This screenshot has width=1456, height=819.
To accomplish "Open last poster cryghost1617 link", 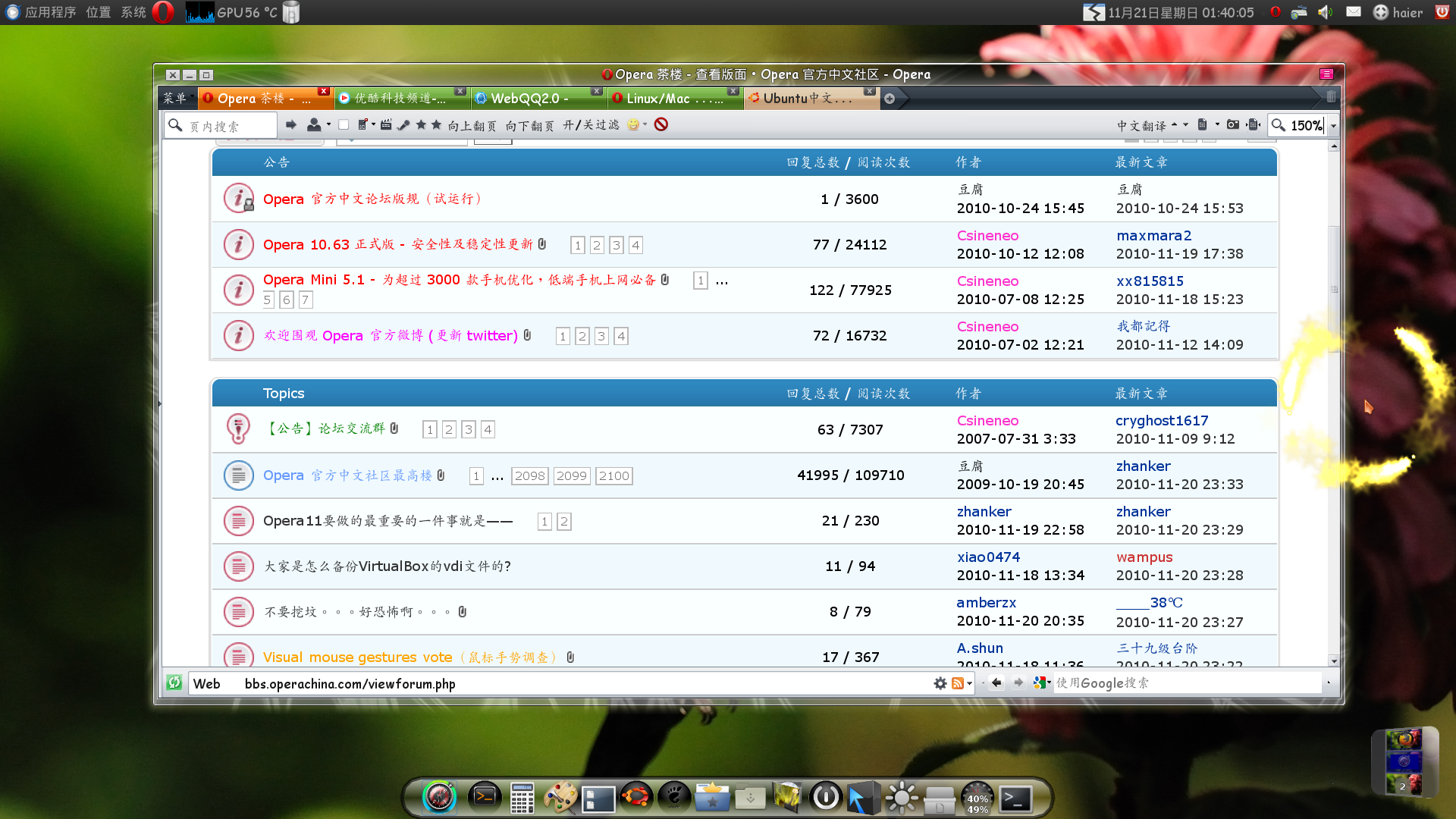I will pos(1162,421).
